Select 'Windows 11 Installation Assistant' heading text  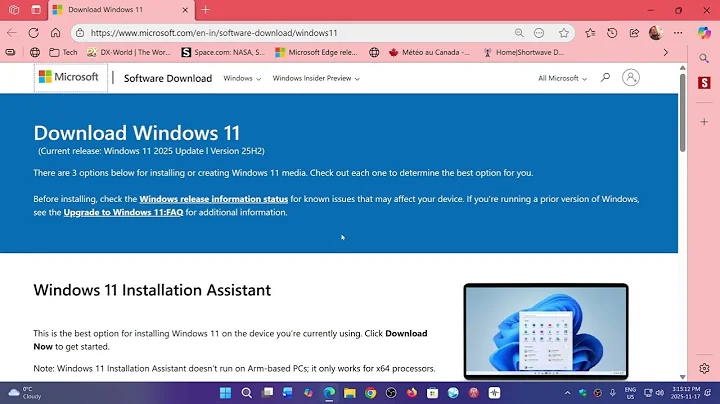152,290
